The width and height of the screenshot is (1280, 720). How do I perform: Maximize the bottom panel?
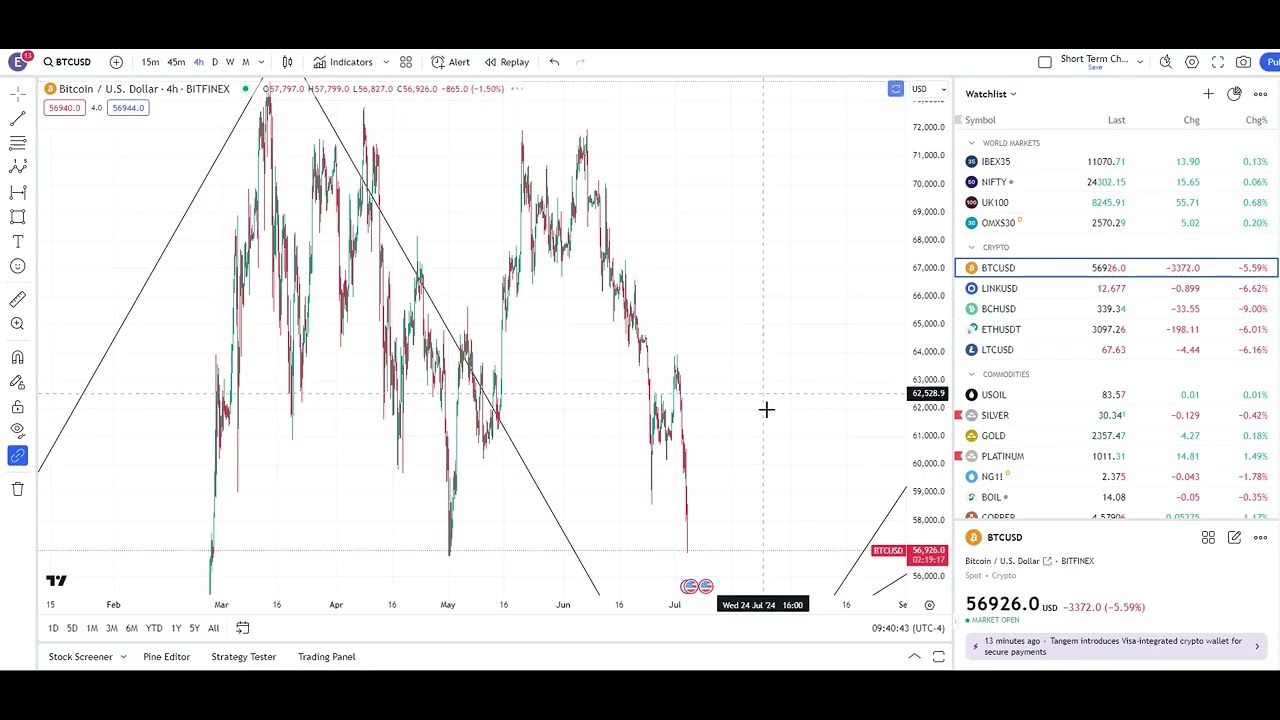click(x=939, y=657)
